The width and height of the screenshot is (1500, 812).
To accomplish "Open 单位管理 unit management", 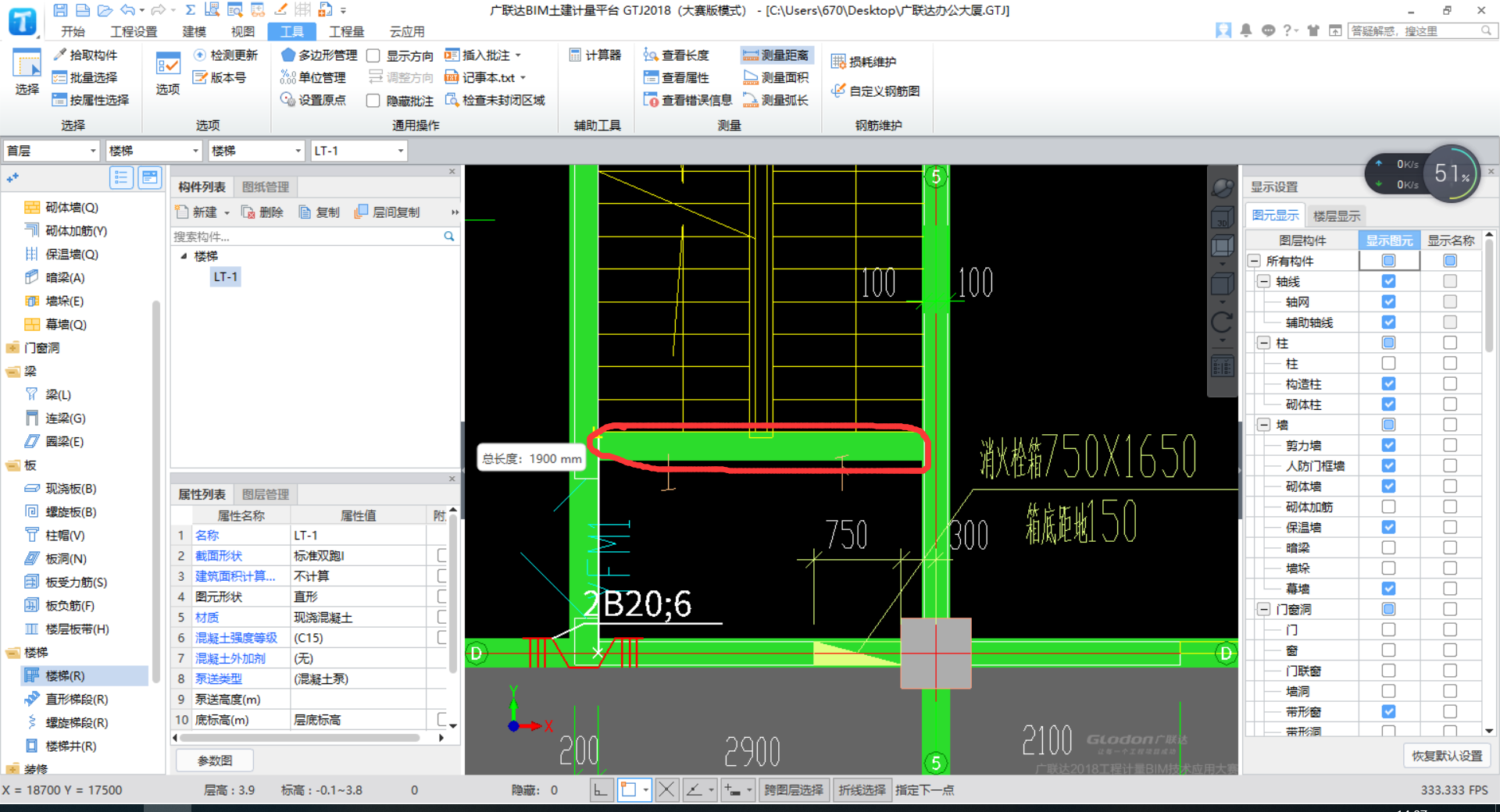I will point(313,77).
